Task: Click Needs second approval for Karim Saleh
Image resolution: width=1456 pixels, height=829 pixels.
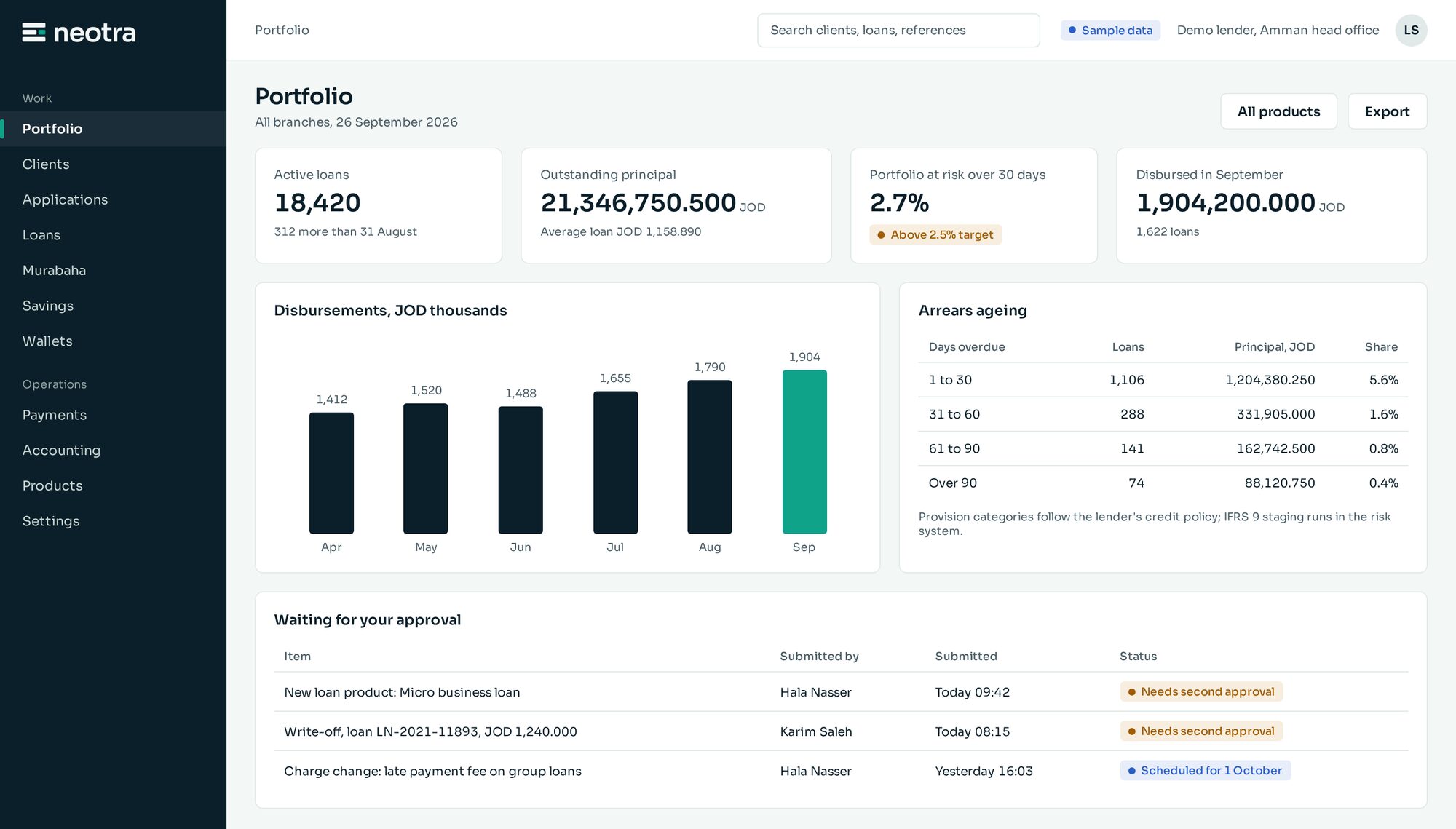Action: (x=1201, y=731)
